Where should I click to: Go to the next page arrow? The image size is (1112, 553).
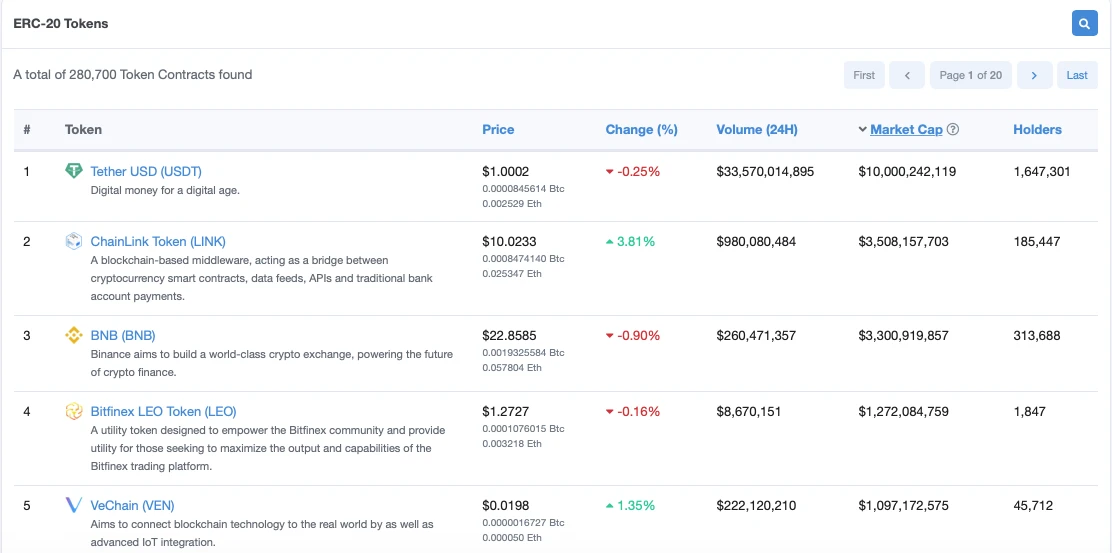coord(1034,75)
